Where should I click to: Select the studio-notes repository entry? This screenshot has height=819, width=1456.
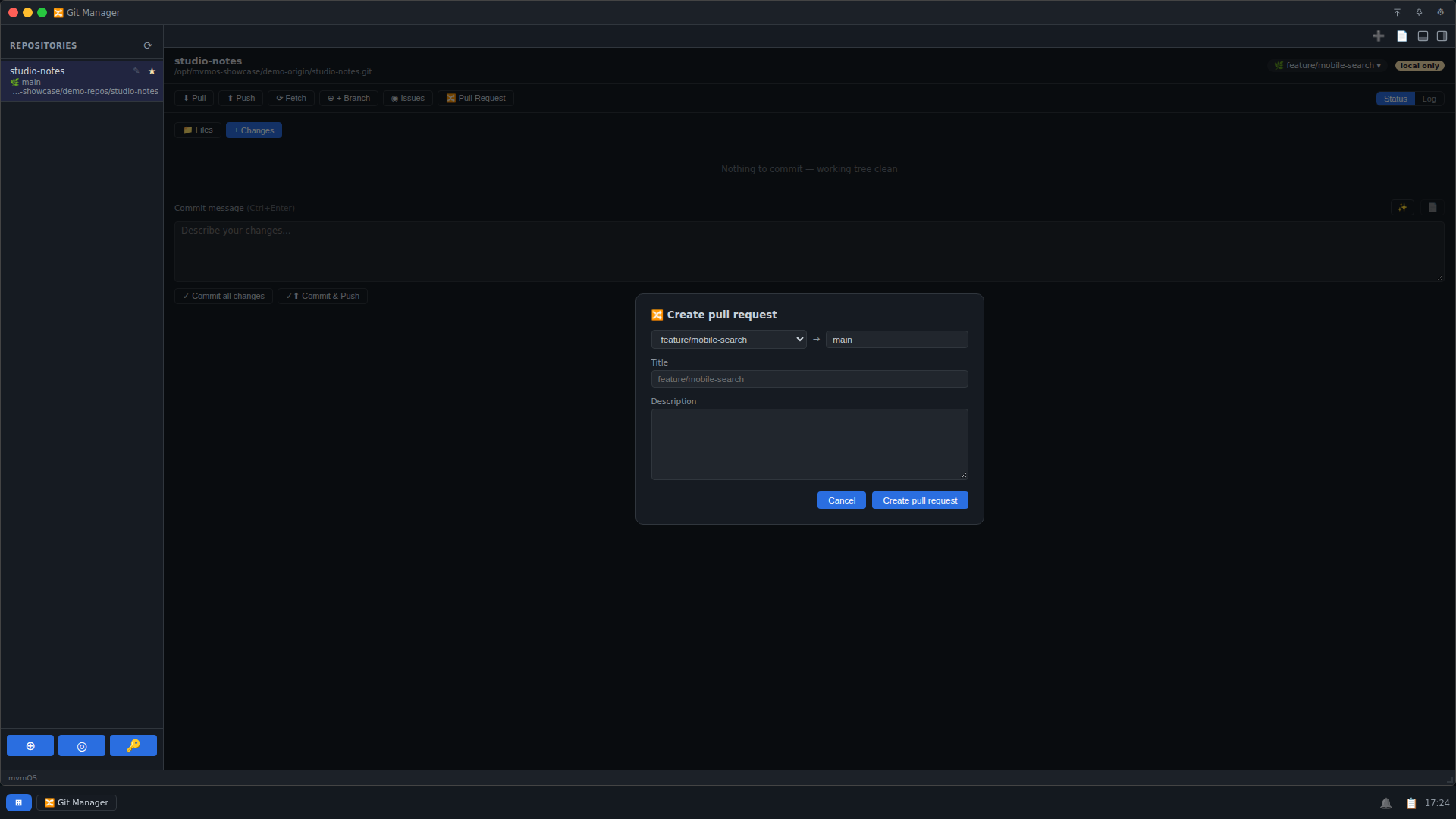pyautogui.click(x=82, y=80)
